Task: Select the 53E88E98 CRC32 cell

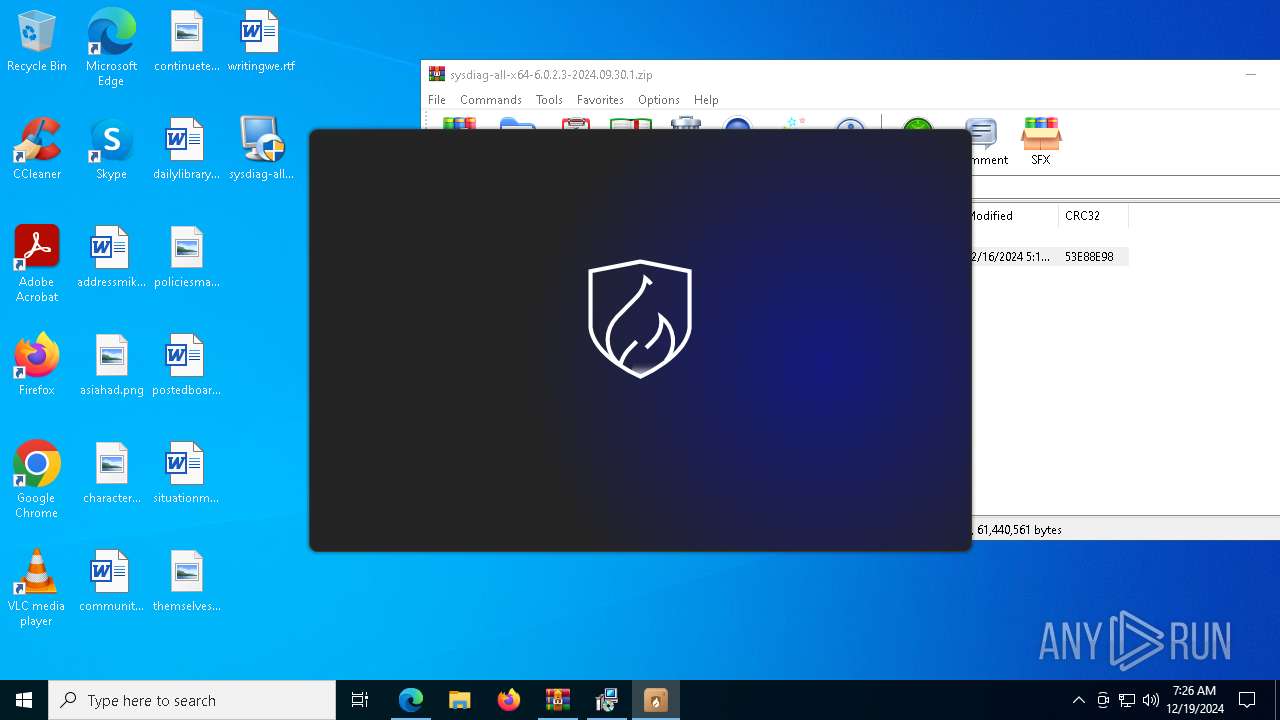Action: [x=1089, y=257]
